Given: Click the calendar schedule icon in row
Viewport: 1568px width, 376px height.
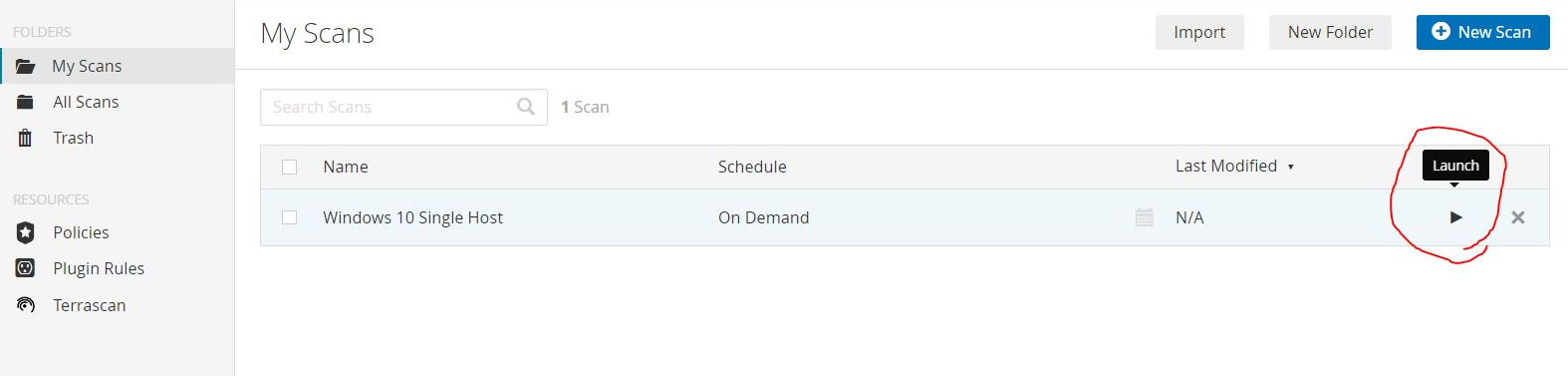Looking at the screenshot, I should coord(1144,216).
